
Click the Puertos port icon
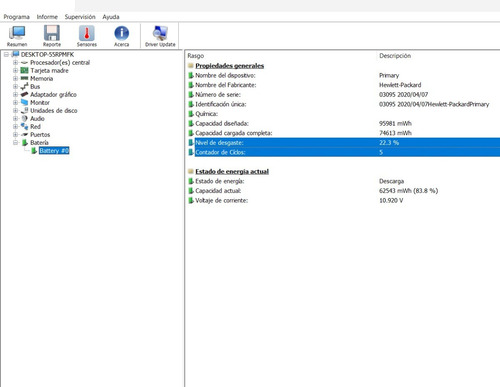click(24, 134)
